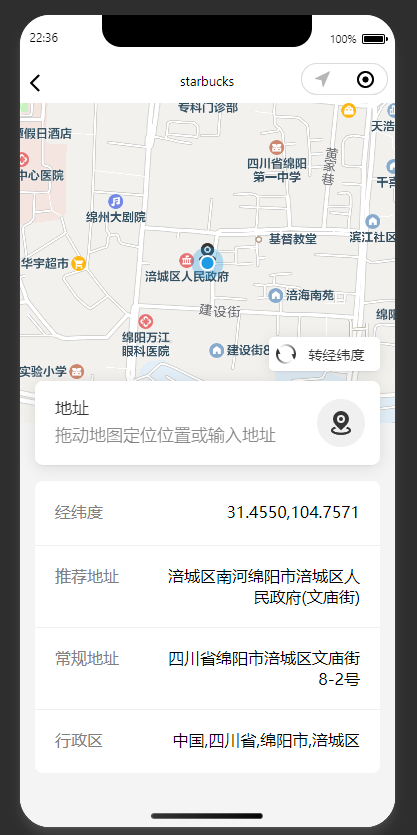
Task: Tap the 建设街 residence home icon
Action: [216, 350]
